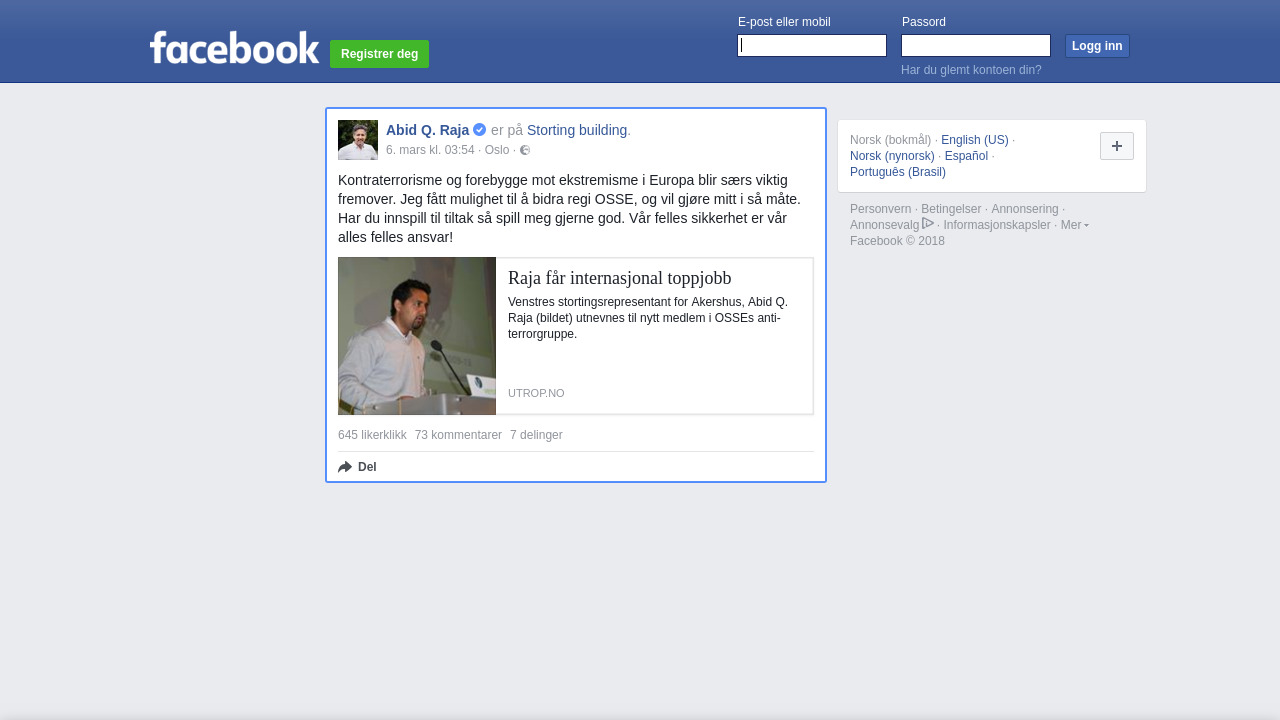Open the article photo thumbnail of Raja speaking
1280x720 pixels.
(x=417, y=336)
